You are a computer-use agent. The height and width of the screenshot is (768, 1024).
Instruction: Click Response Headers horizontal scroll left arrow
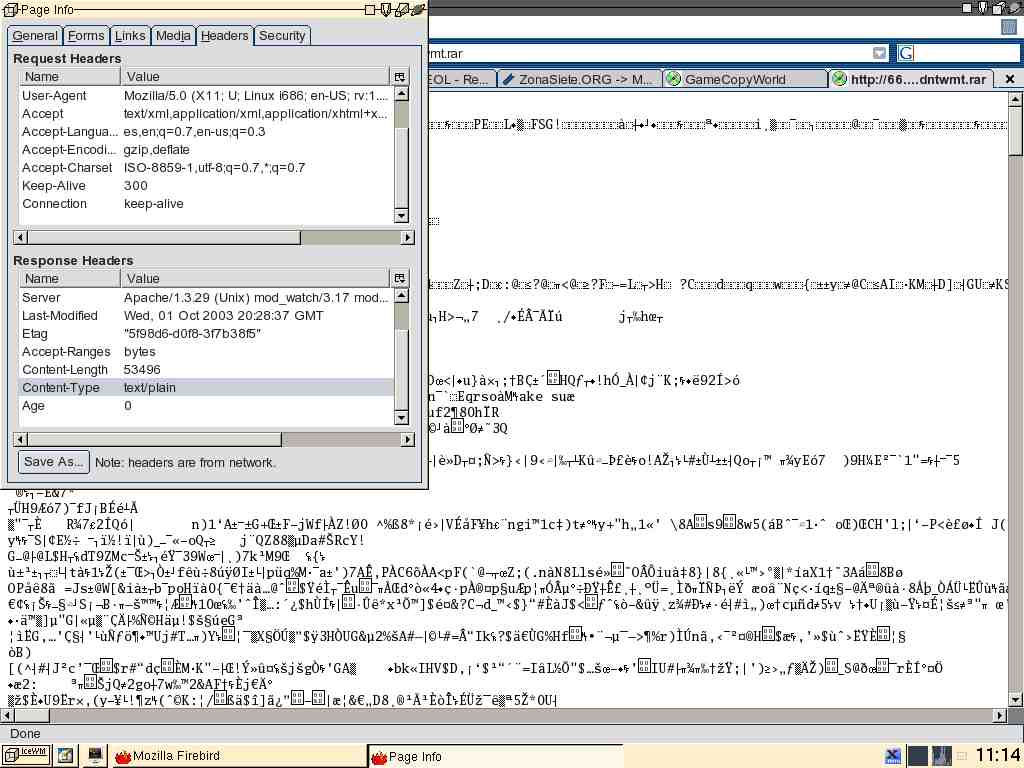click(20, 440)
